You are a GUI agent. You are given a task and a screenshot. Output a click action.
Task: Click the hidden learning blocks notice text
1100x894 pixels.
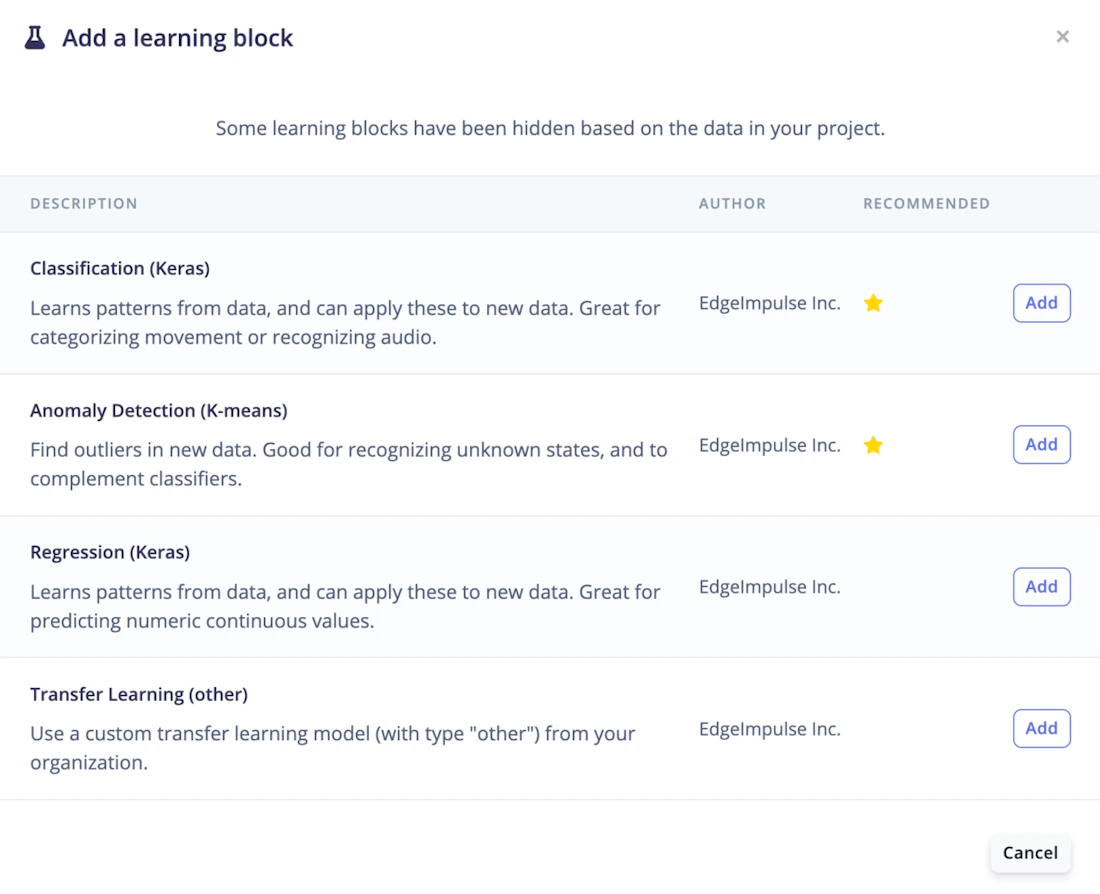(550, 128)
